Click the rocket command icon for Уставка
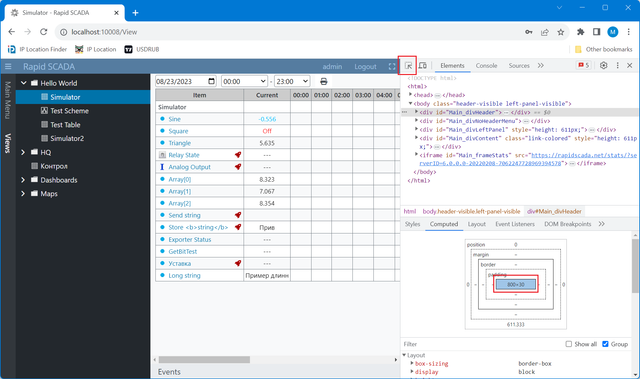 pyautogui.click(x=238, y=263)
